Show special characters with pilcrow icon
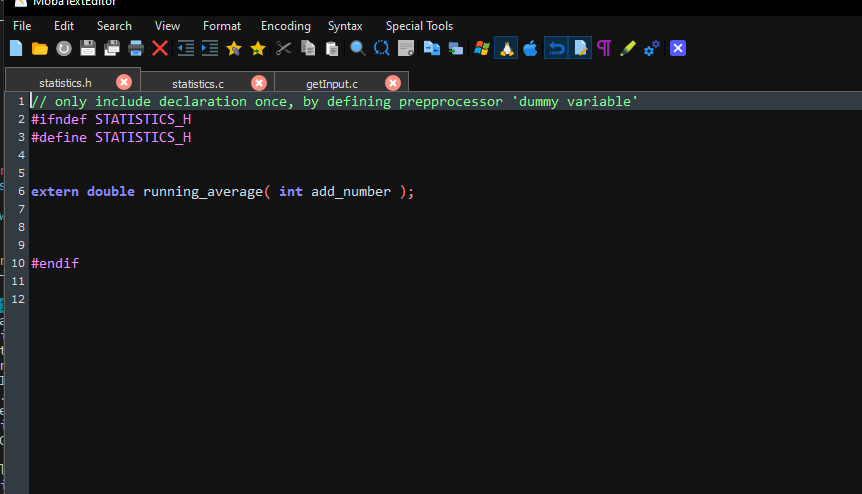862x494 pixels. [x=604, y=48]
